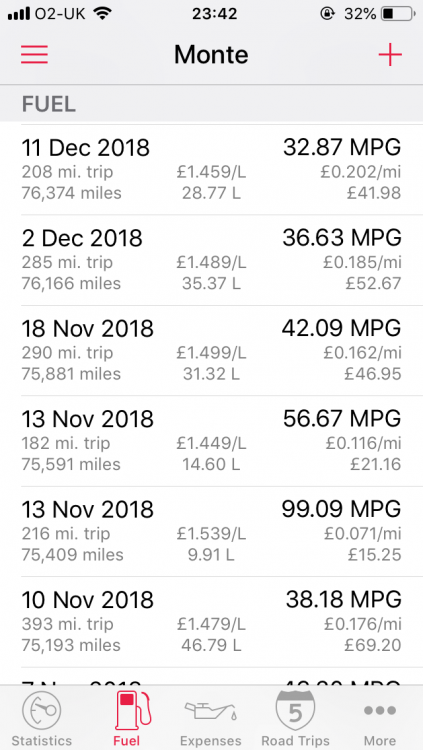The width and height of the screenshot is (423, 750).
Task: Open the Road Trips highway shield icon
Action: [x=295, y=710]
